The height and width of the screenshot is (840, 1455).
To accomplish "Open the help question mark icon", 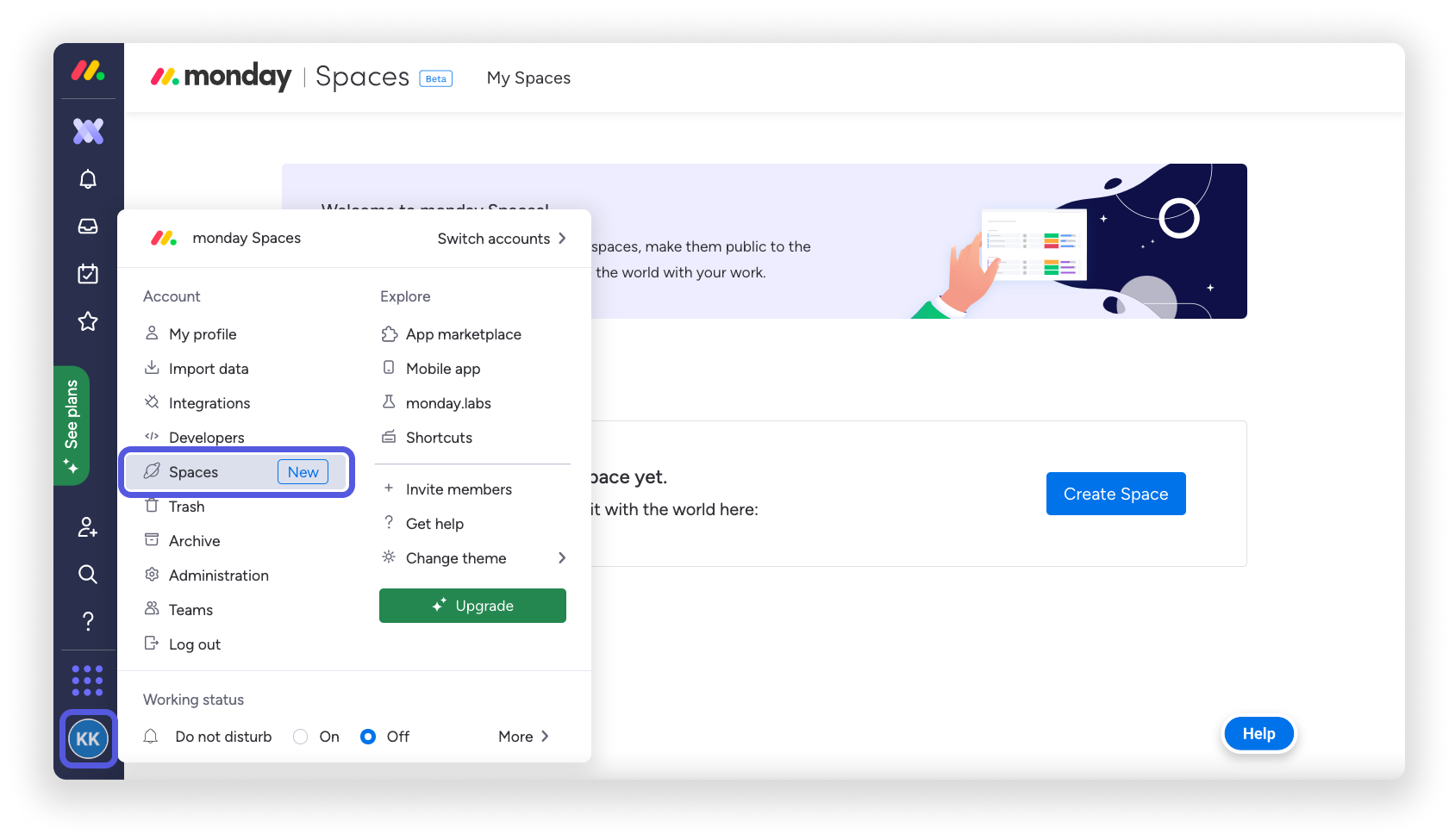I will (87, 620).
